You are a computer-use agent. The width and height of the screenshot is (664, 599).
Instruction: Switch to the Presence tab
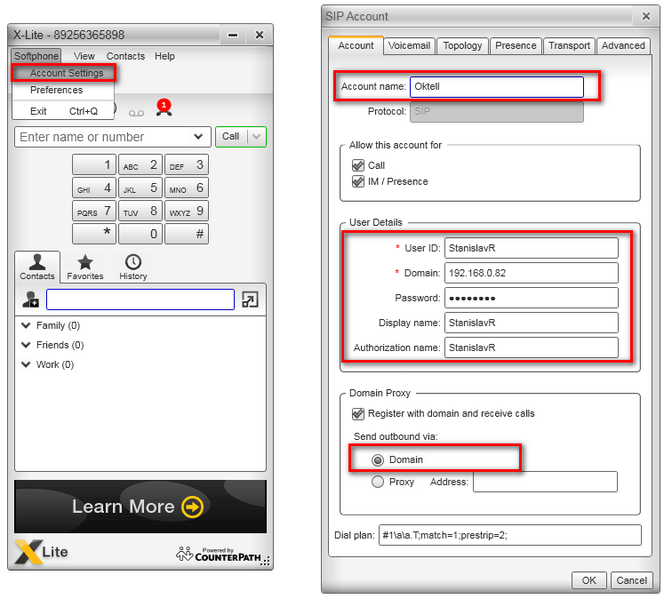515,46
